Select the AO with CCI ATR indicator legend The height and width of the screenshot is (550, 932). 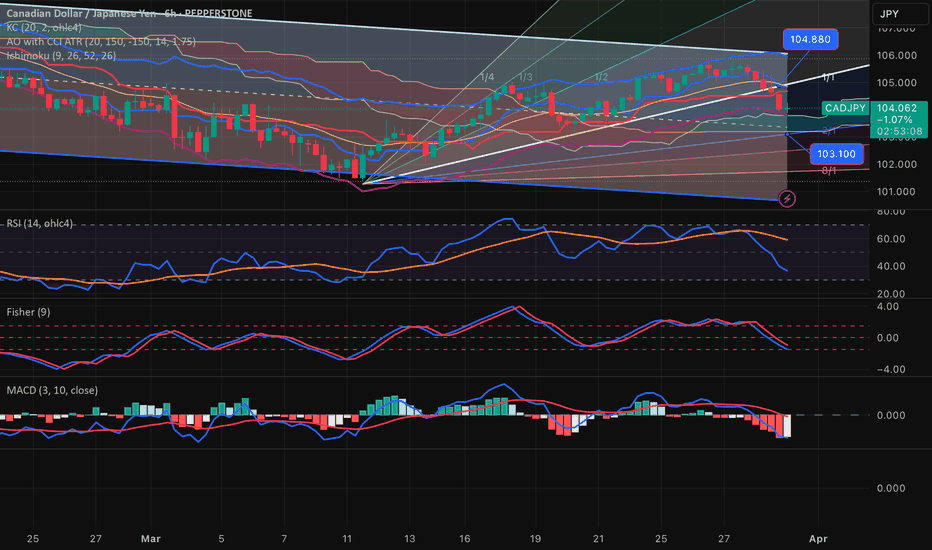[101, 42]
